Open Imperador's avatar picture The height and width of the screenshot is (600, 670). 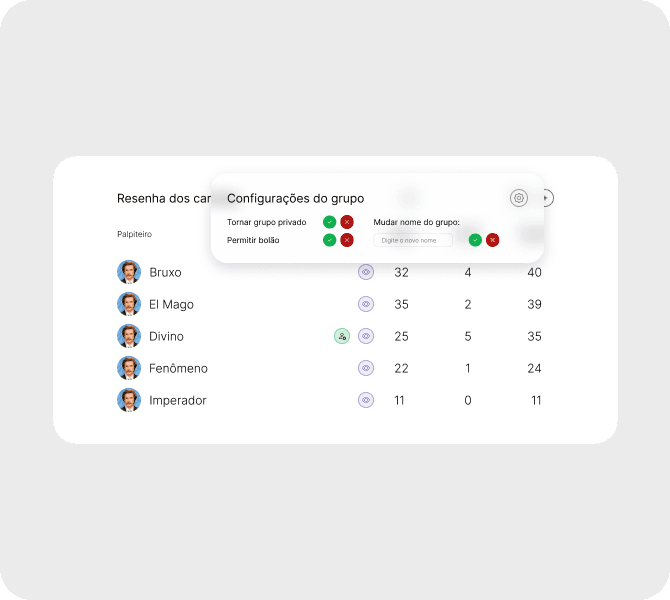pos(129,400)
